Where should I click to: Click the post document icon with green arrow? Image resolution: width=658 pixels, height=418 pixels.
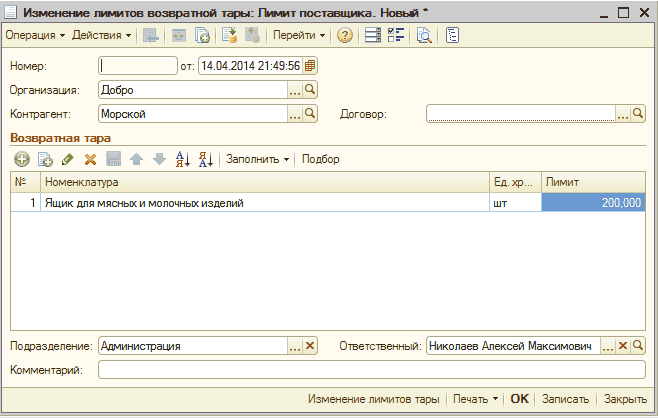[230, 35]
